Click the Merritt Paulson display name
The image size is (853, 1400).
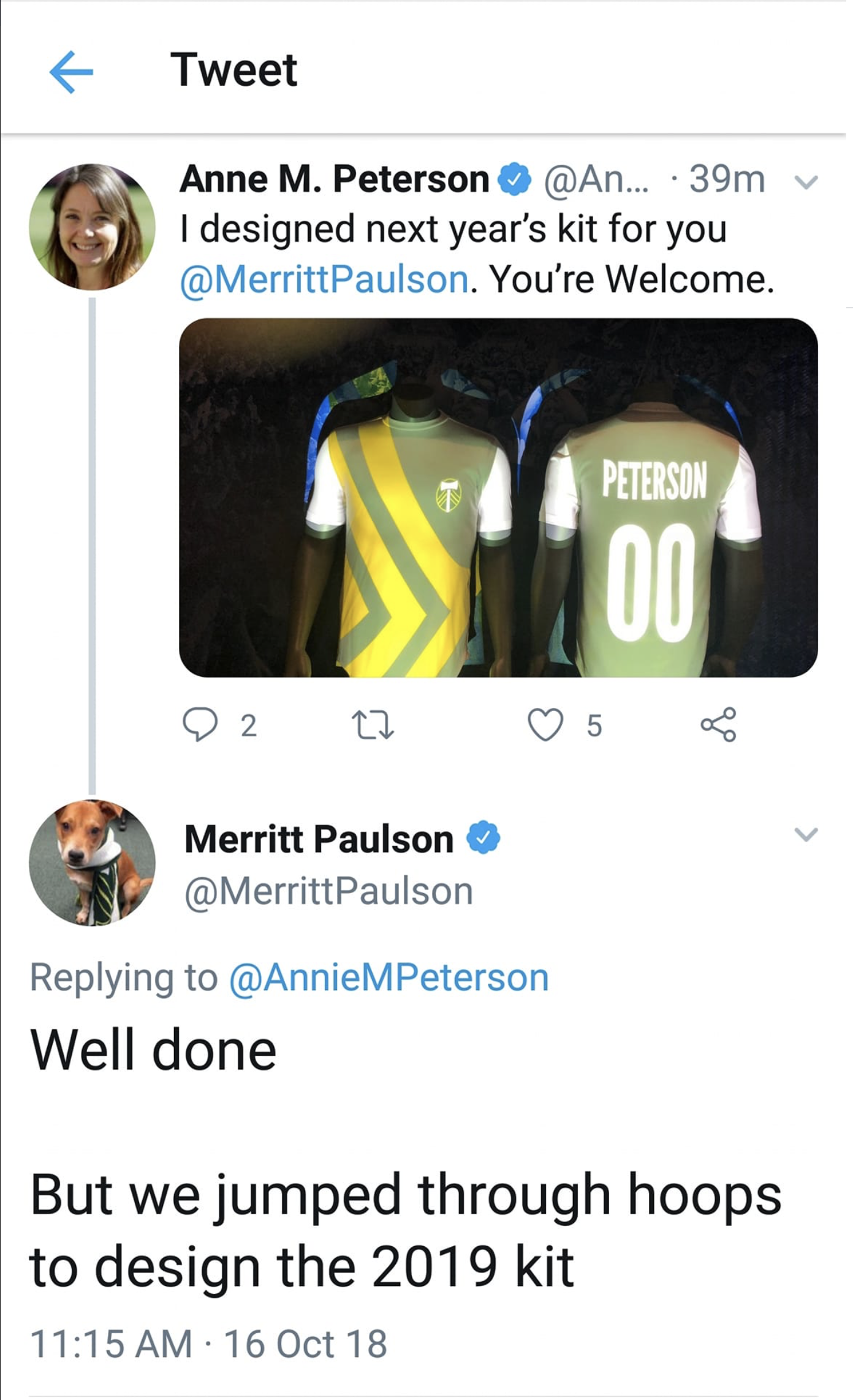coord(319,839)
